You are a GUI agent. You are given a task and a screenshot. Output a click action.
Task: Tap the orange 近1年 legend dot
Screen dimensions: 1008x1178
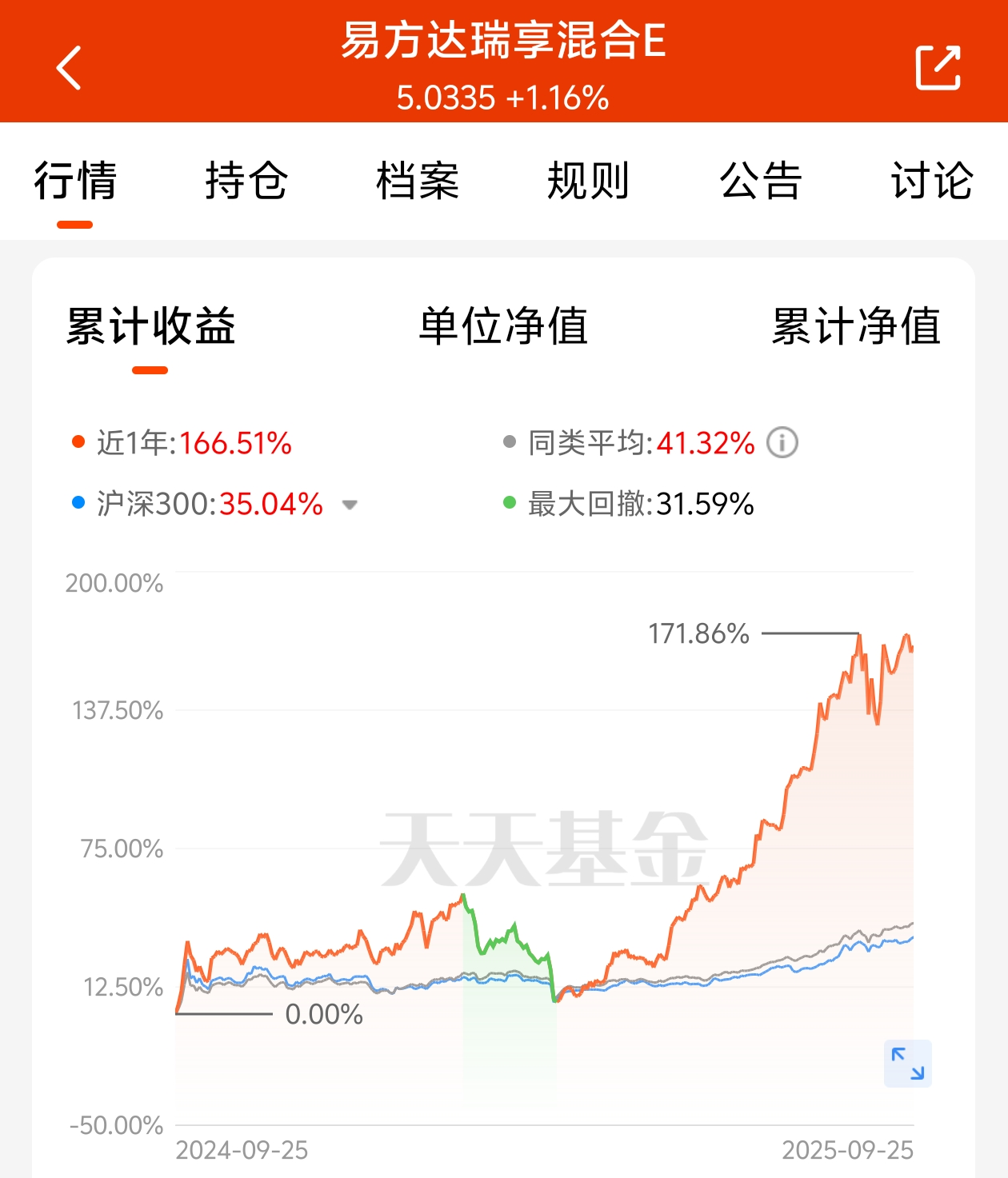coord(78,442)
